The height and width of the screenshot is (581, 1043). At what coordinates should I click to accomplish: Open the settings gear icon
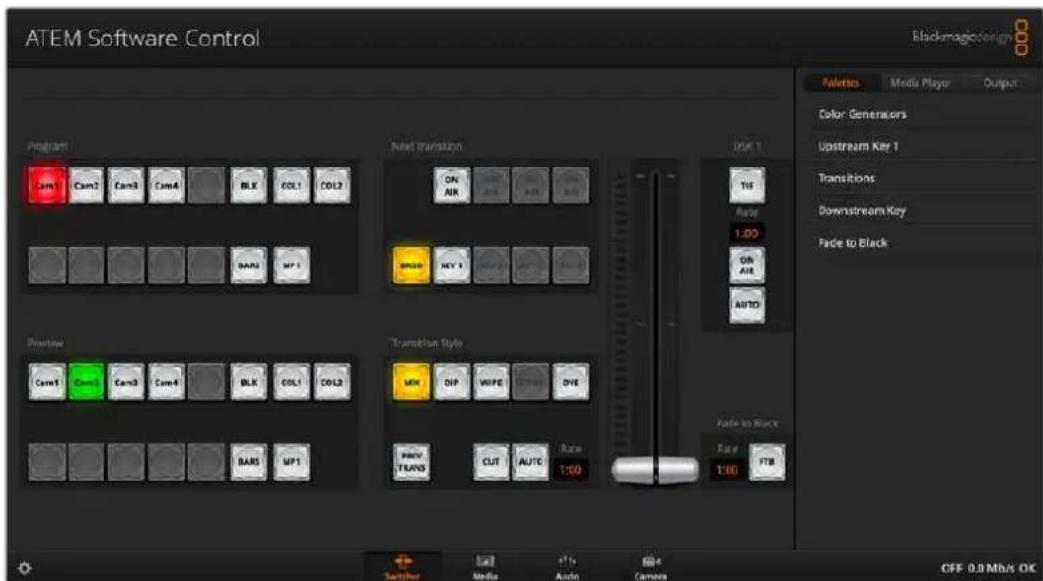pos(25,568)
